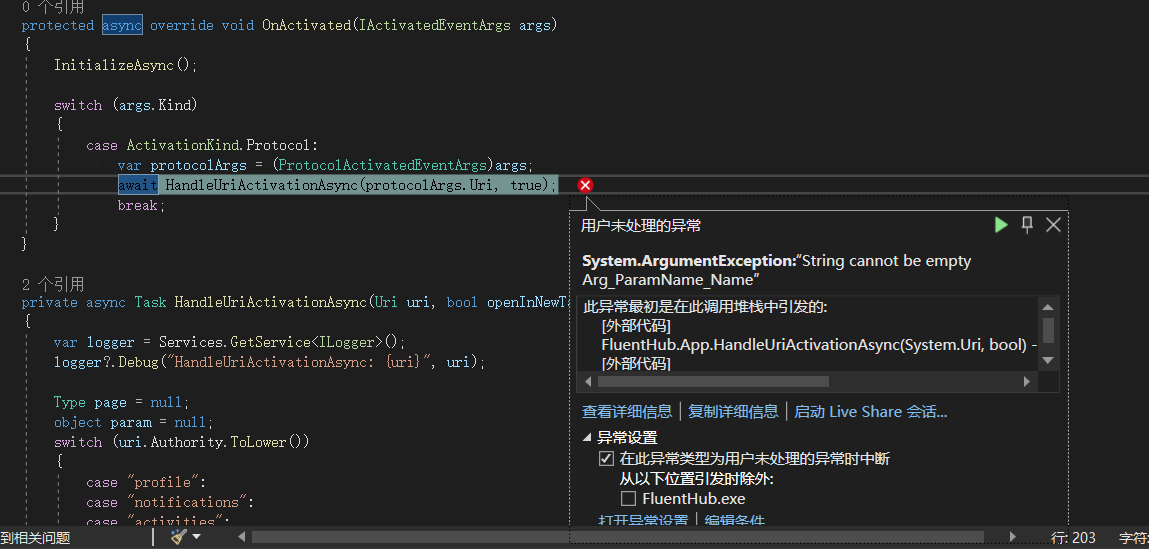Open the code cleanup dropdown arrow
The width and height of the screenshot is (1149, 549).
coord(196,537)
